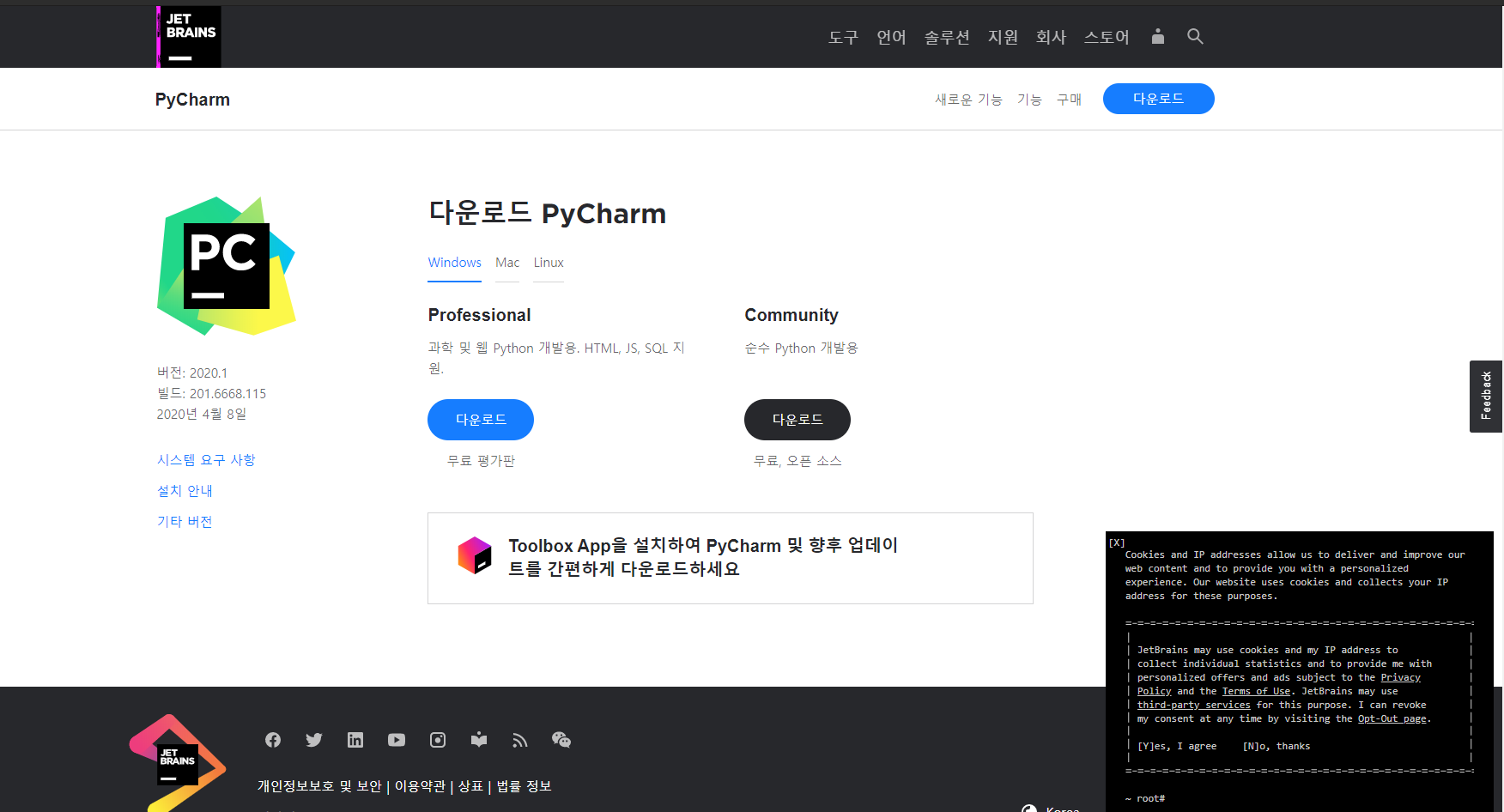This screenshot has height=812, width=1504.
Task: Click the 'Professional' edition heading
Action: pyautogui.click(x=480, y=315)
